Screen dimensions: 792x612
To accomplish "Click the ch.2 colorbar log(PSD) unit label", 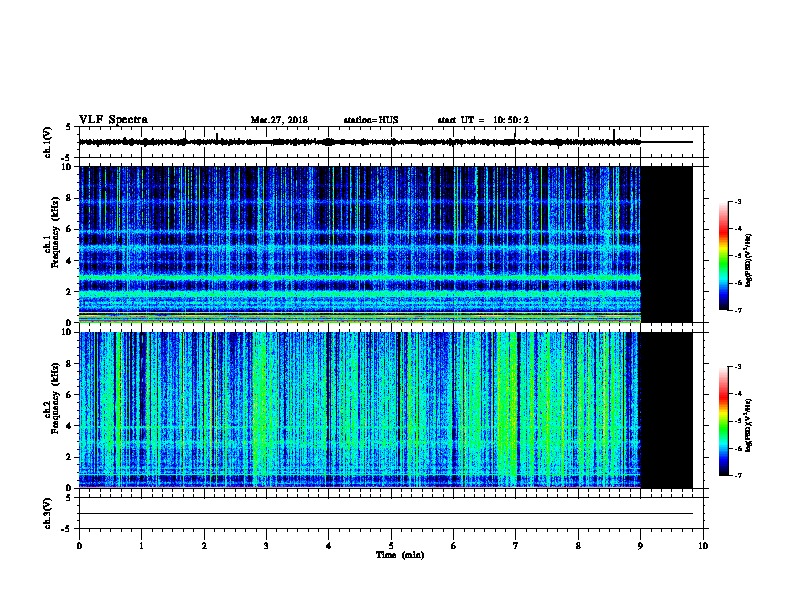I will point(748,425).
